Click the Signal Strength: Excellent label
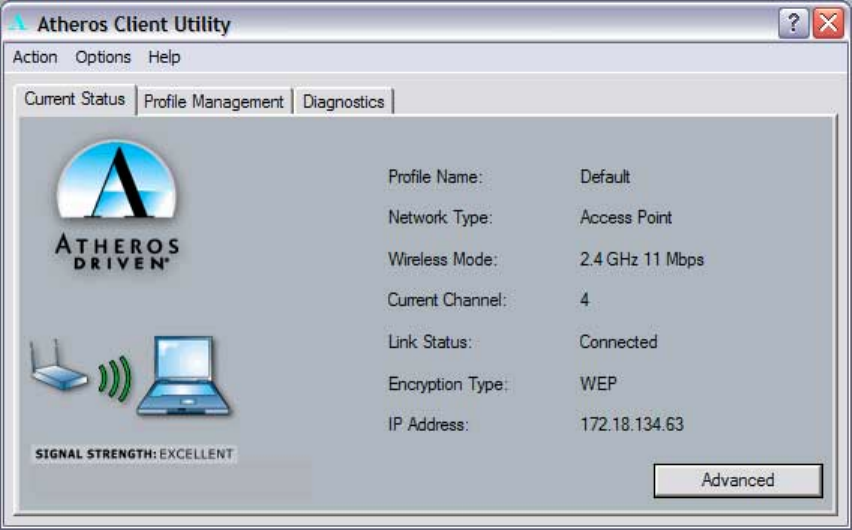 (x=134, y=454)
